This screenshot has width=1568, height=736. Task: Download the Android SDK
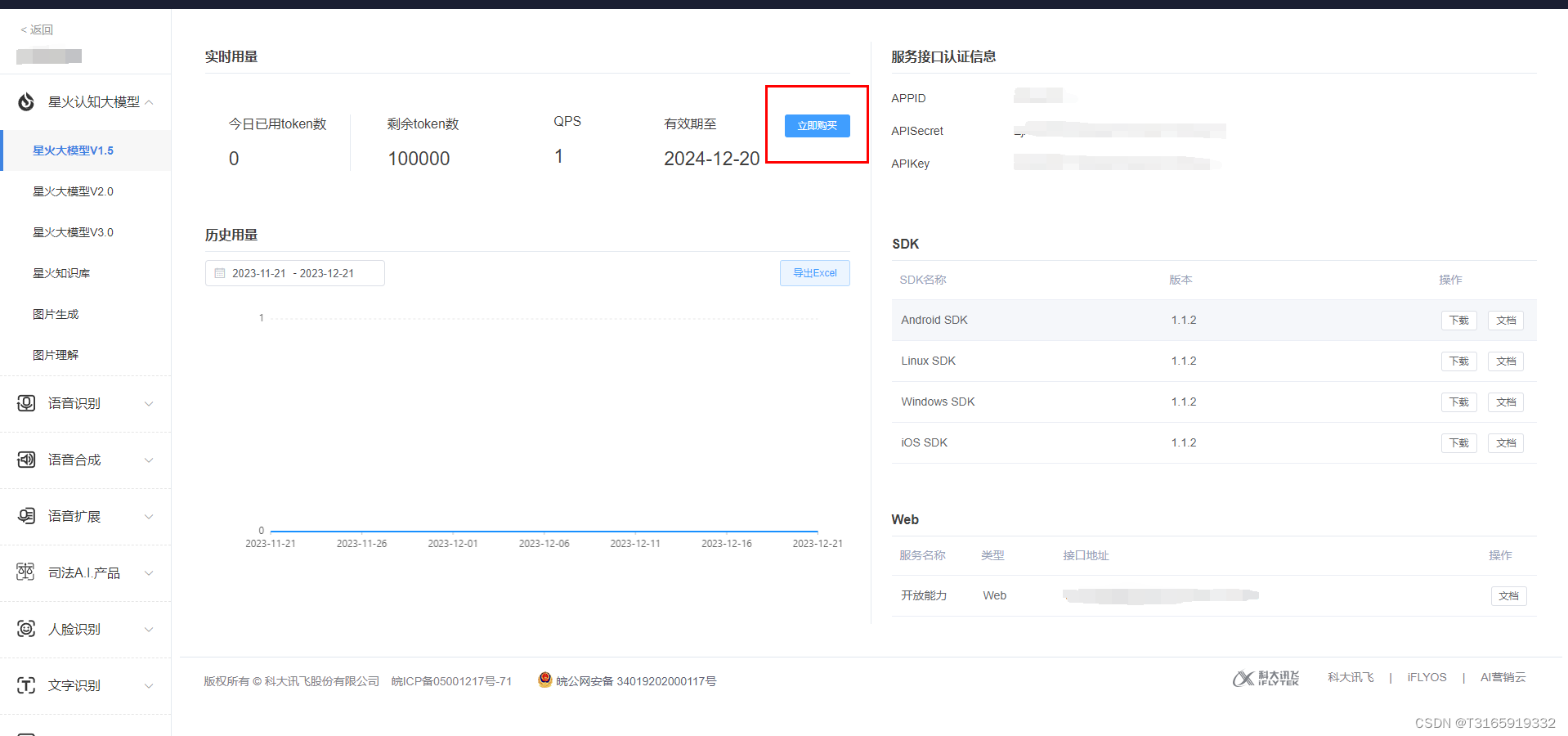click(1459, 321)
